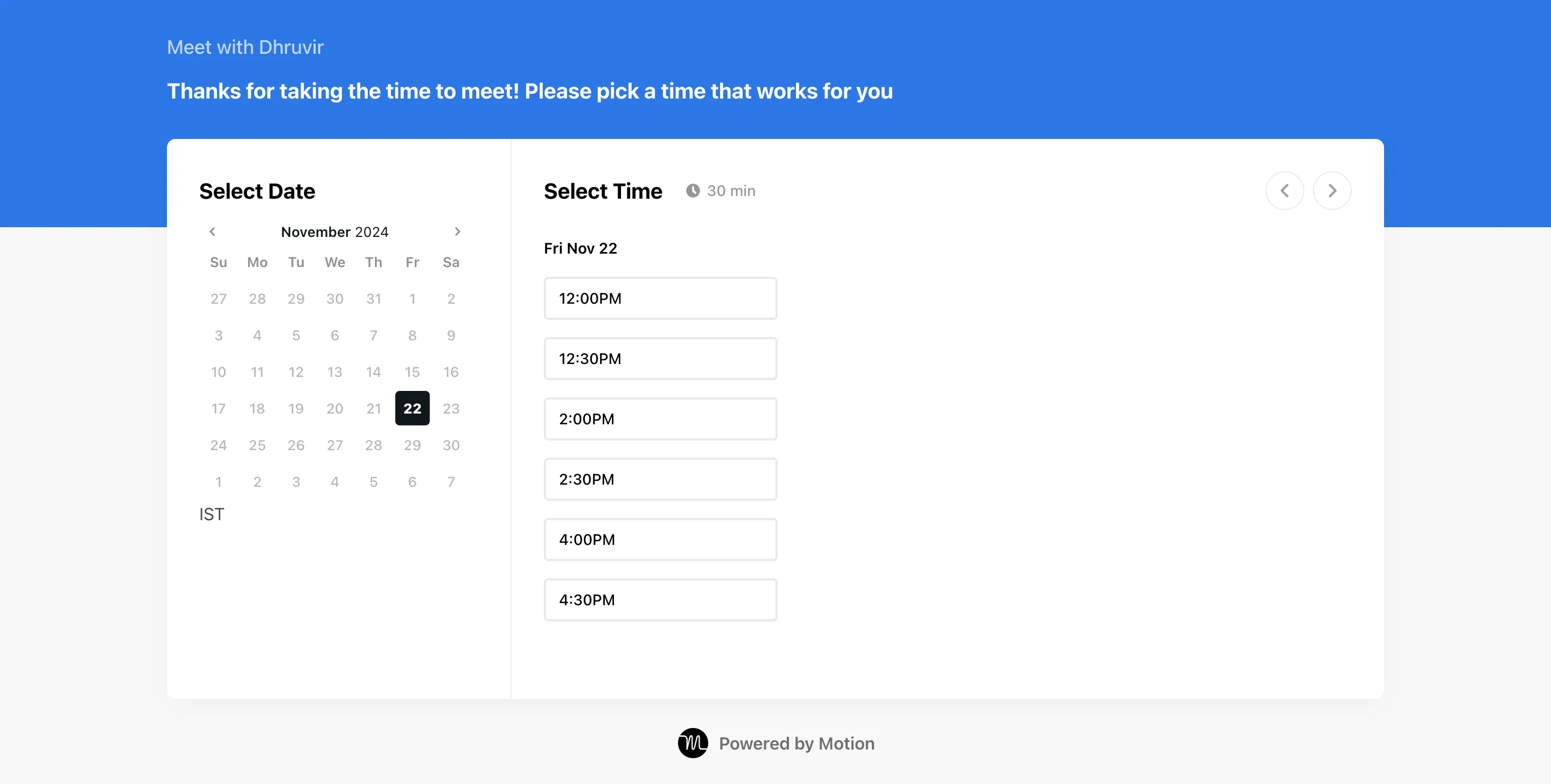Choose the 2:00PM slot
The height and width of the screenshot is (784, 1551).
tap(660, 419)
